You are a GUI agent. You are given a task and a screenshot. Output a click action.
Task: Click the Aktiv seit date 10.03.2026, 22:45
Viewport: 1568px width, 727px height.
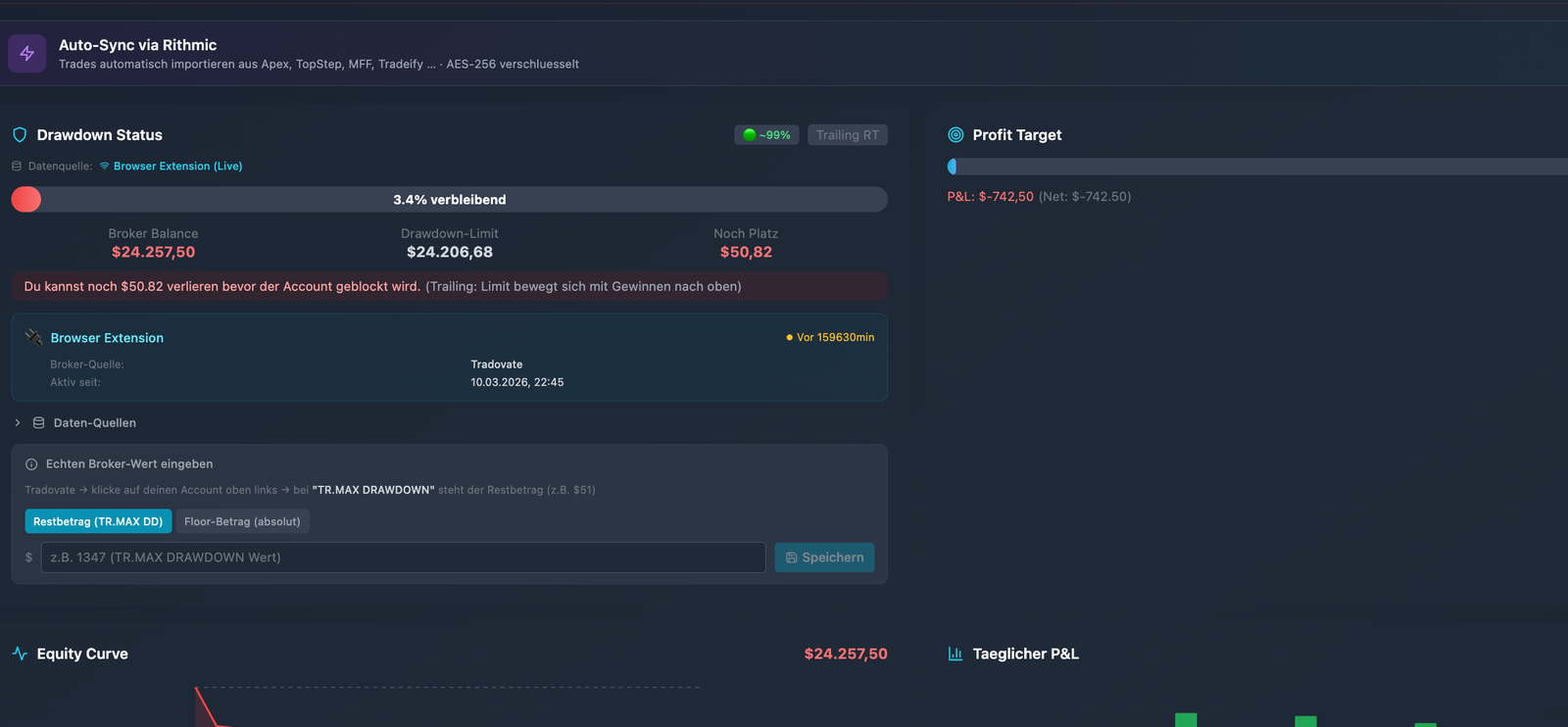coord(517,382)
